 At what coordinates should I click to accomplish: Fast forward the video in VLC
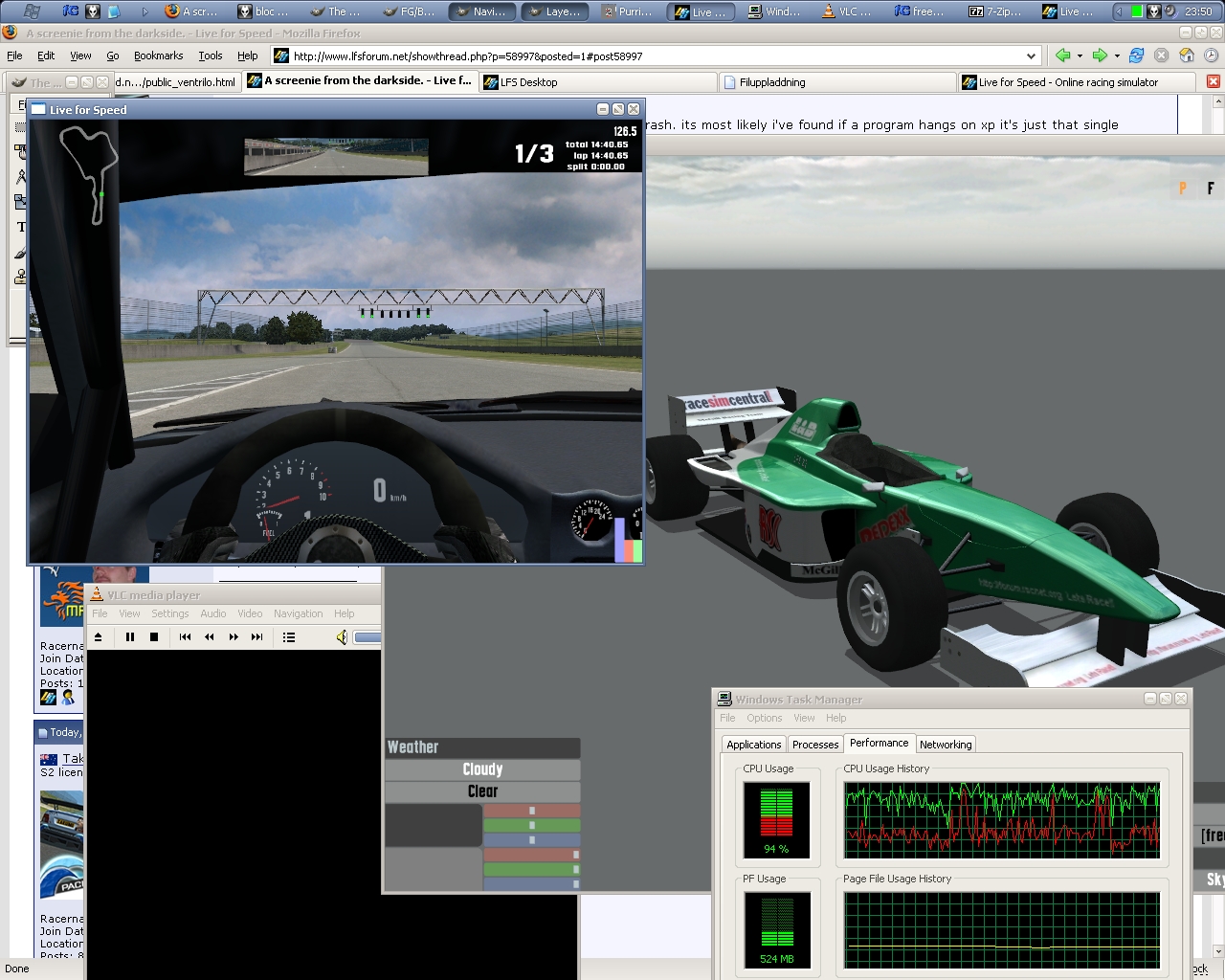[x=234, y=637]
